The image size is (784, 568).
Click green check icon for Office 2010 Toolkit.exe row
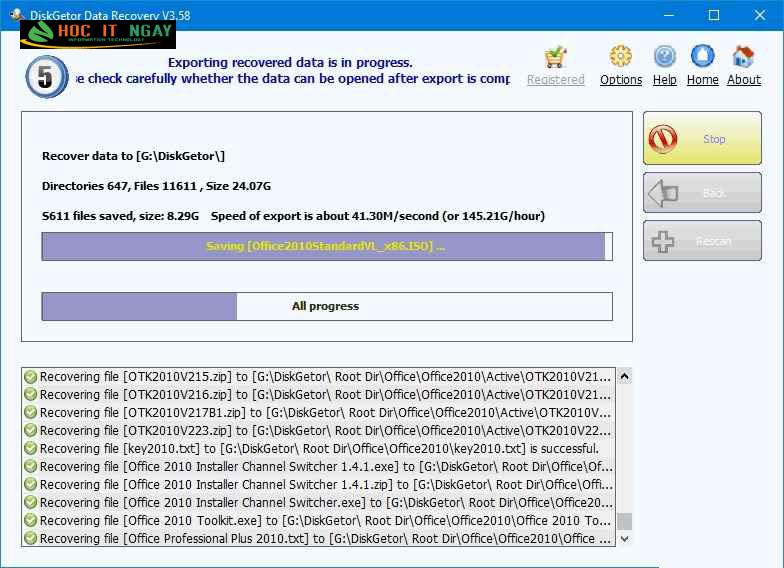click(30, 520)
